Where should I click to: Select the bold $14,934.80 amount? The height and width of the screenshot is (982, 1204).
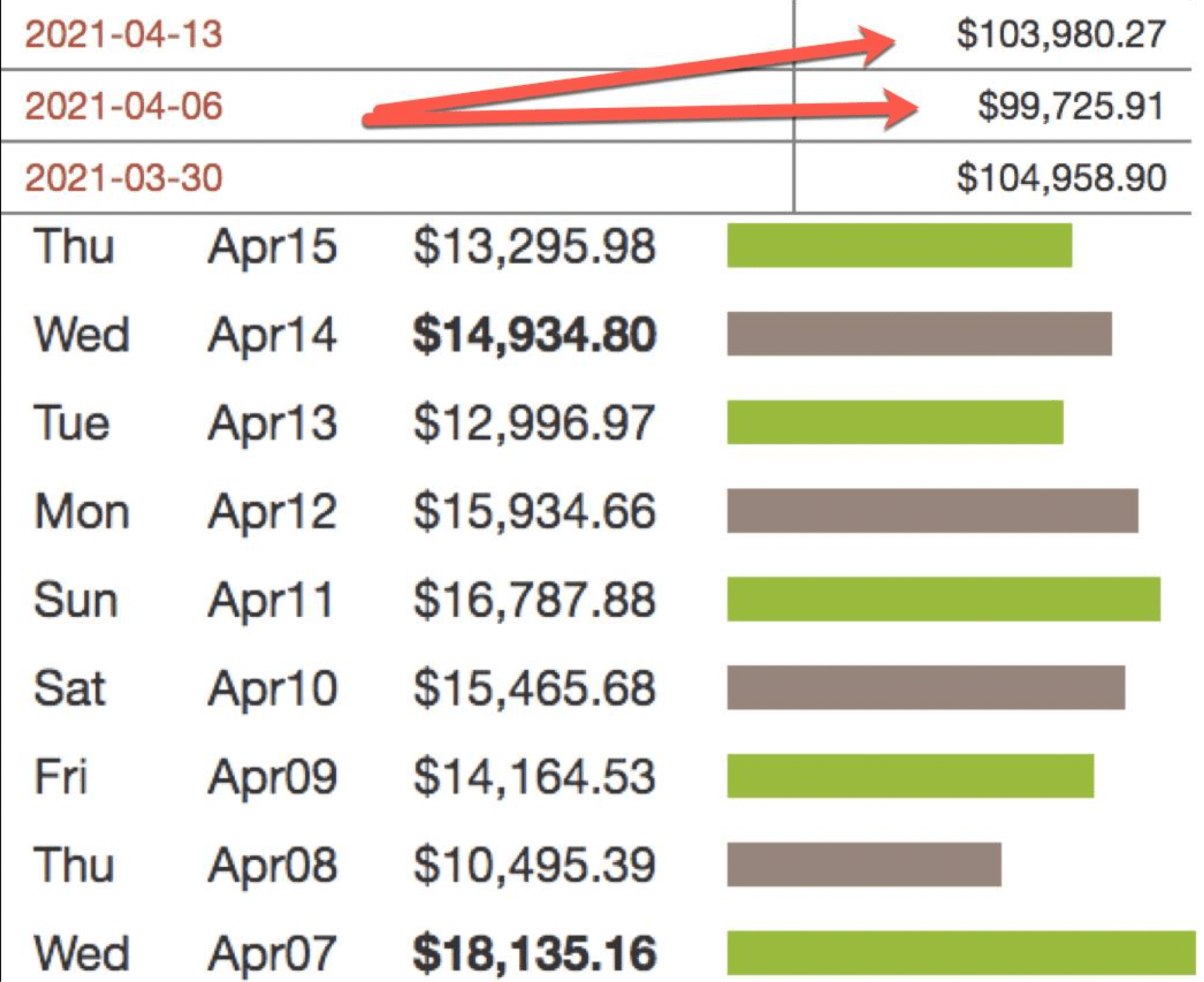tap(534, 335)
